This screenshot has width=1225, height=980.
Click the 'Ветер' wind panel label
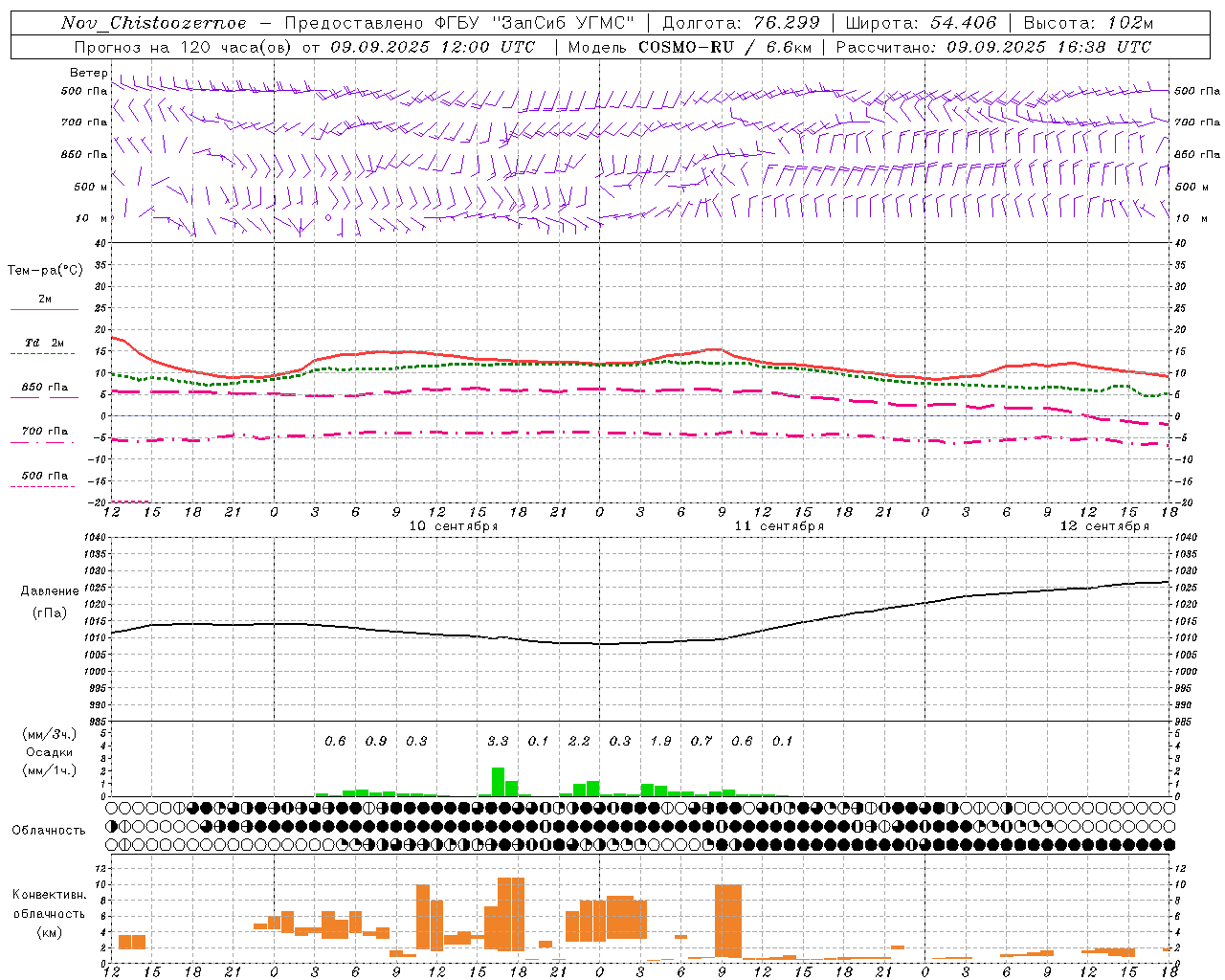pyautogui.click(x=88, y=73)
